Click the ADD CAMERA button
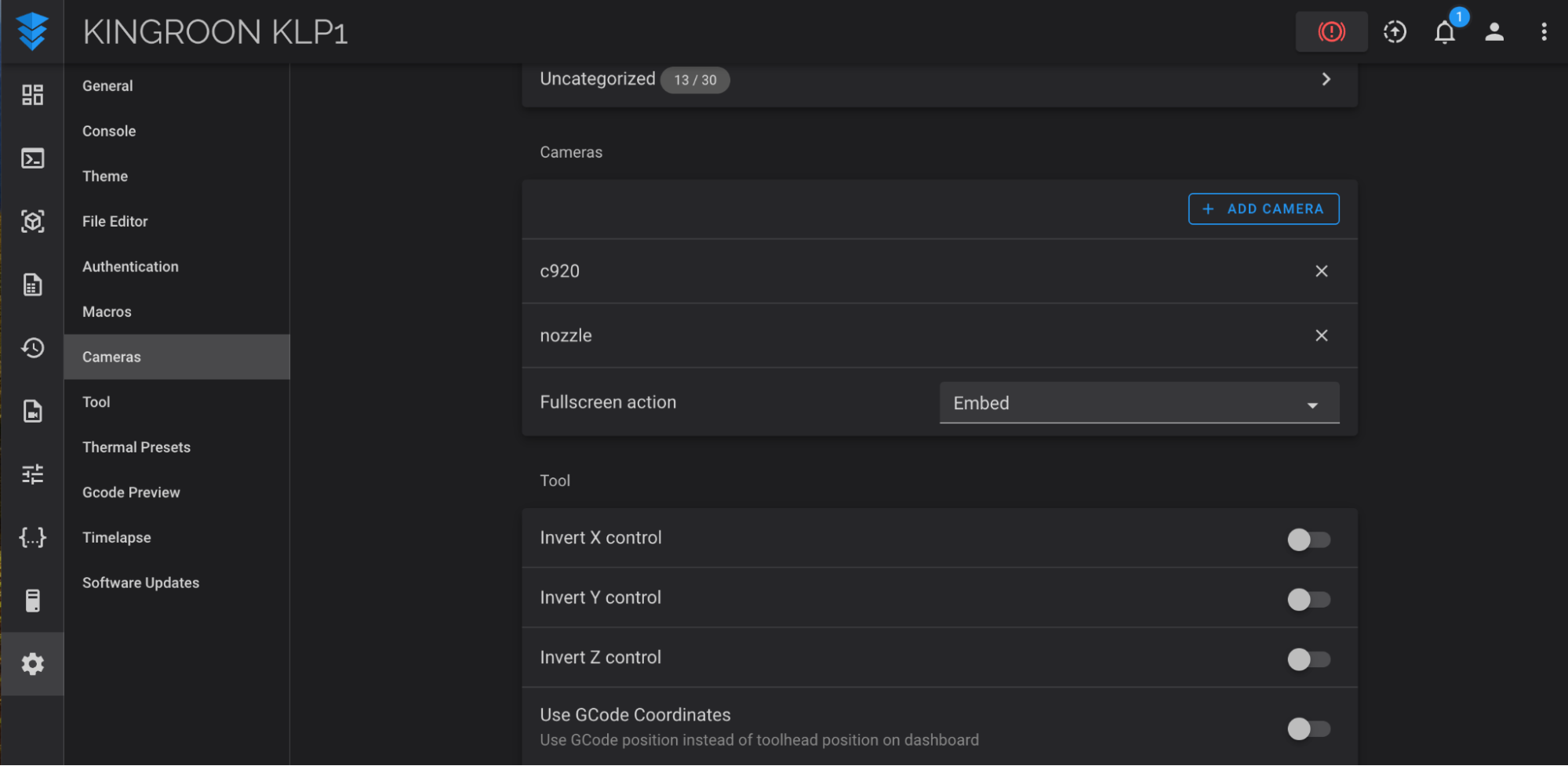This screenshot has height=766, width=1568. tap(1263, 209)
